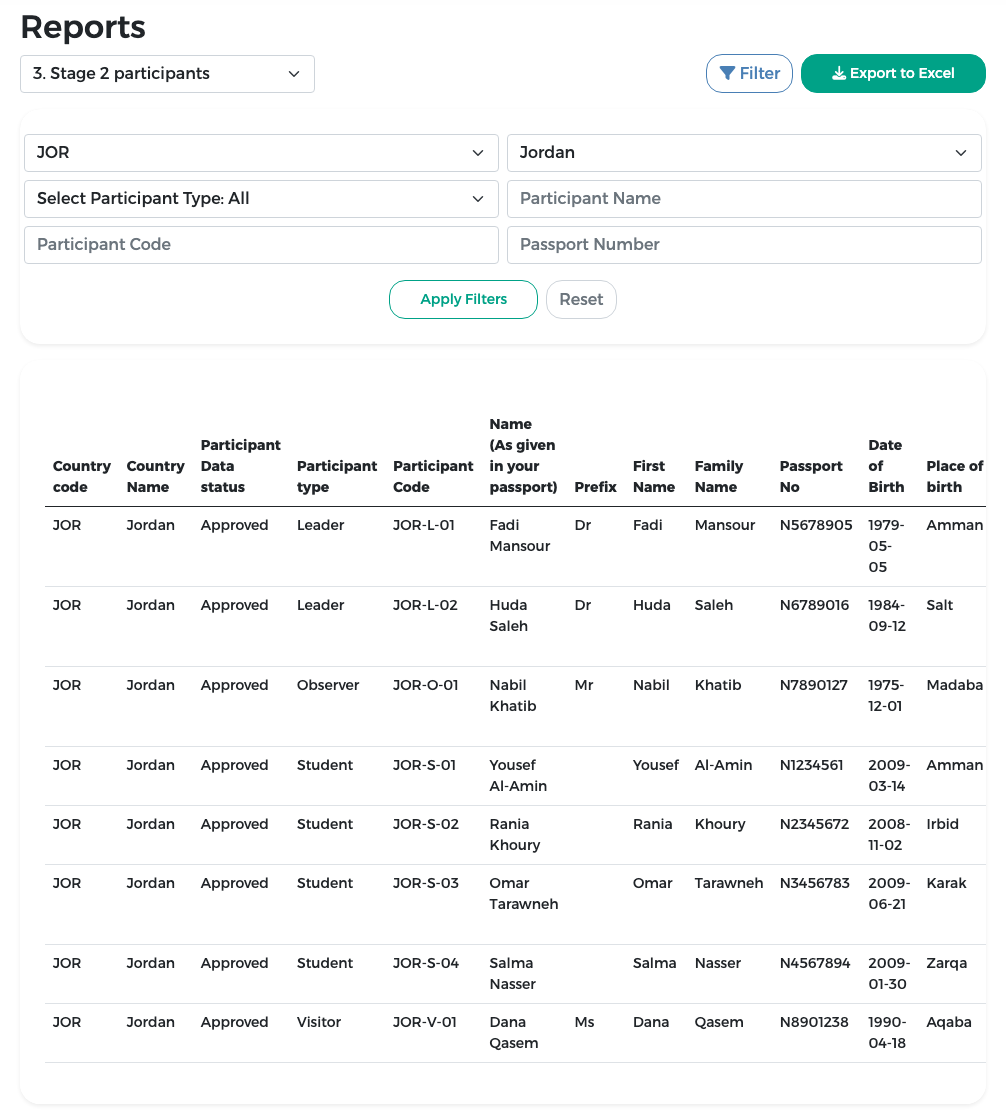Click passport number N1234561
Image resolution: width=1006 pixels, height=1112 pixels.
pyautogui.click(x=812, y=765)
